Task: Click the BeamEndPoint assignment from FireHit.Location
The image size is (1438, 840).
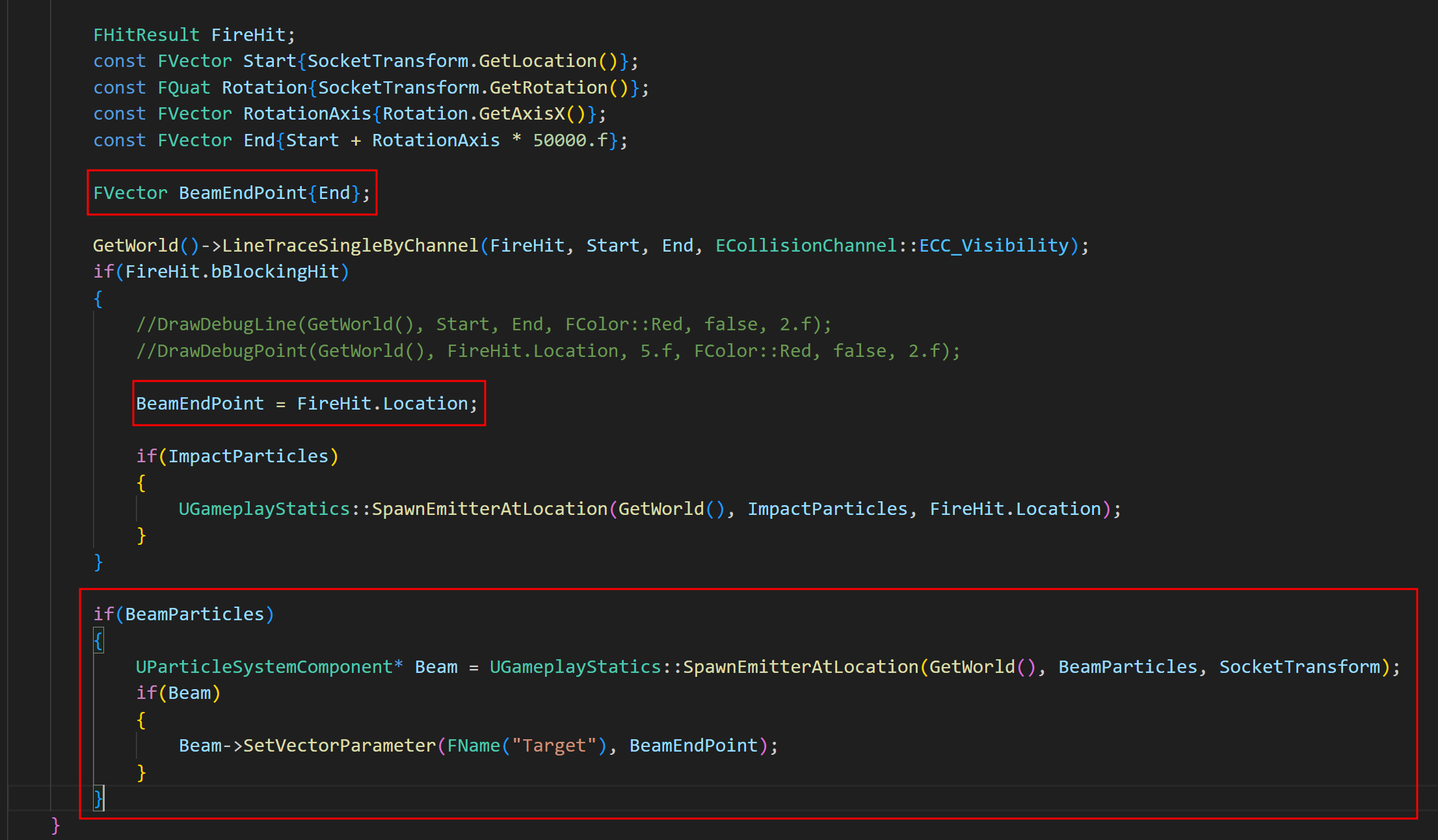Action: 306,404
